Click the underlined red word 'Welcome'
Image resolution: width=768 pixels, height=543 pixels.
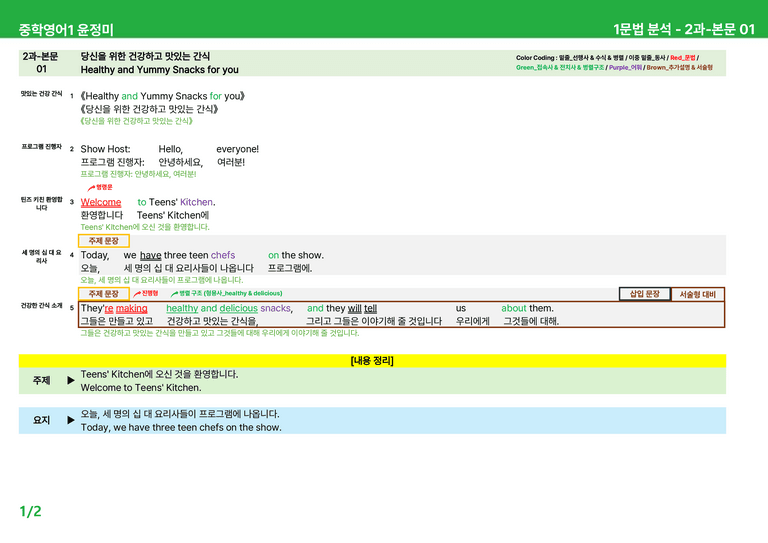pos(101,202)
